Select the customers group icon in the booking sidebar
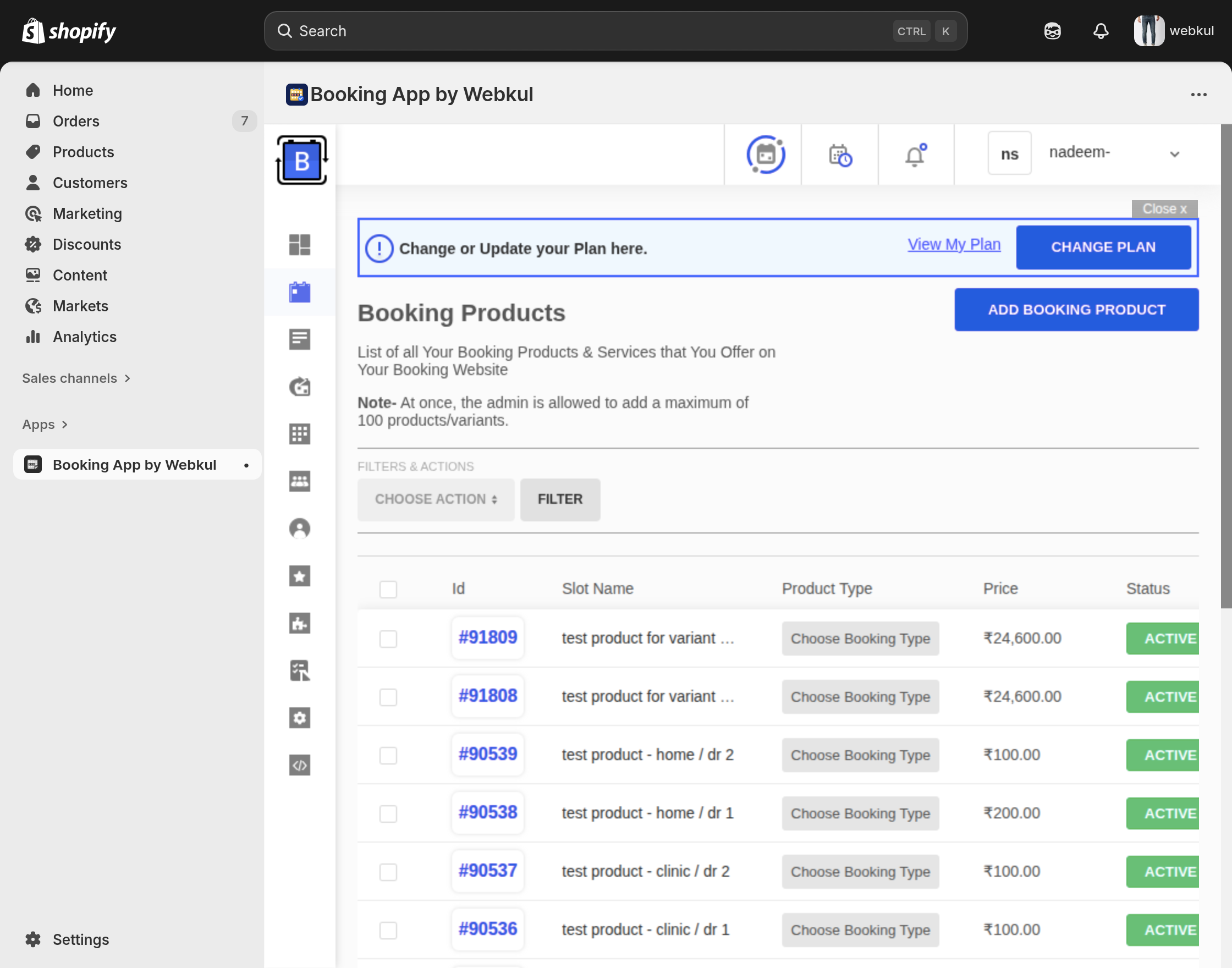 (x=299, y=481)
